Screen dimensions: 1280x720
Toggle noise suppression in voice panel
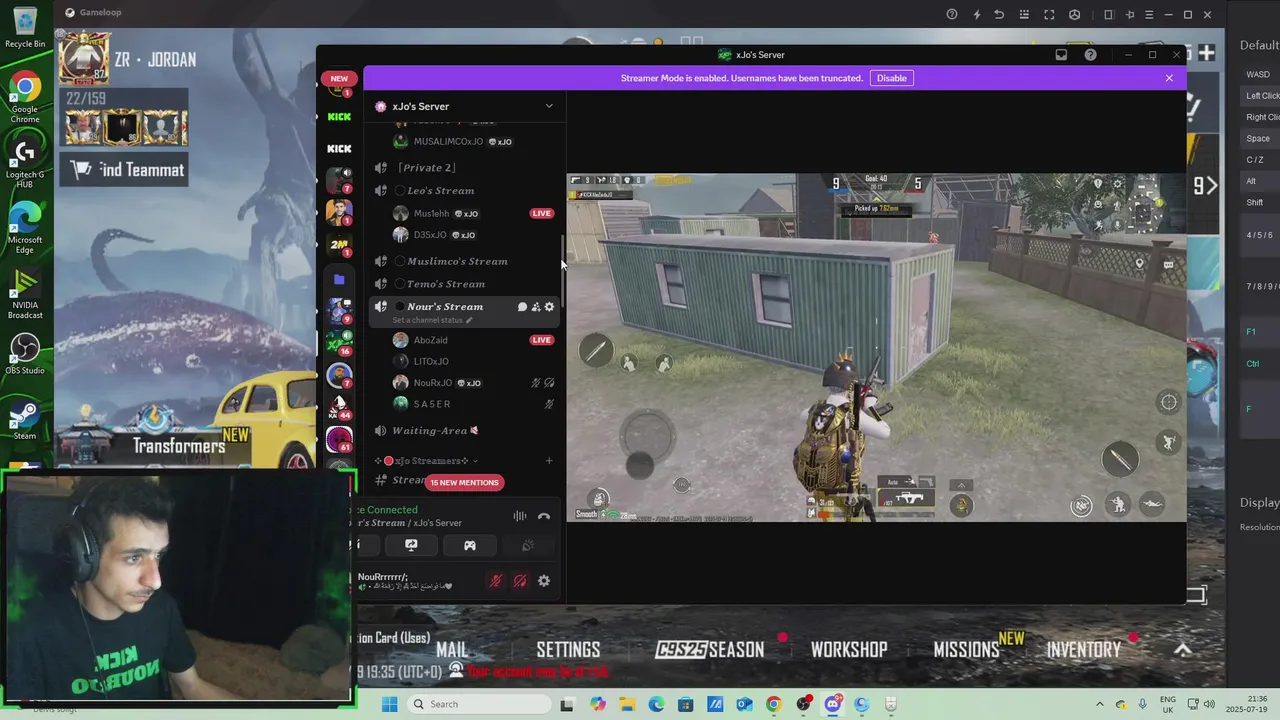(520, 516)
